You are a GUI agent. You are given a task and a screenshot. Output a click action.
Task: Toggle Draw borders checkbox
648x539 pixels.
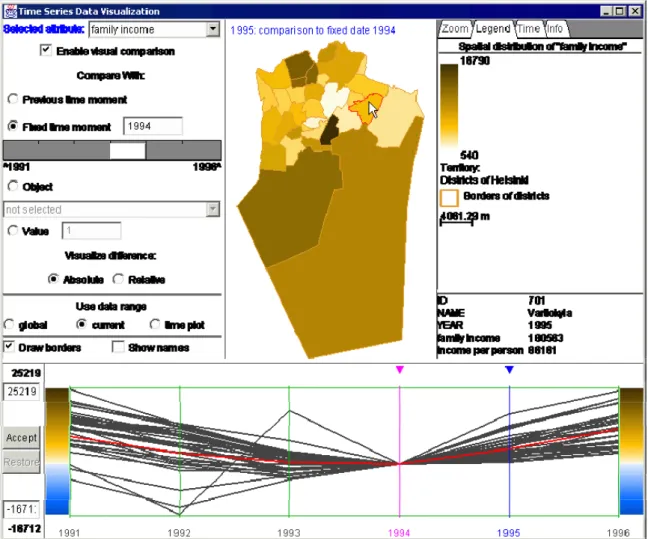9,346
